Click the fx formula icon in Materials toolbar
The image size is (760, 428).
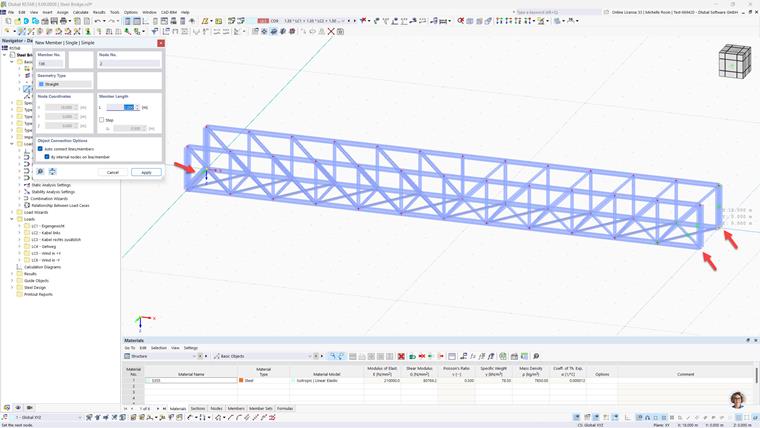(473, 356)
